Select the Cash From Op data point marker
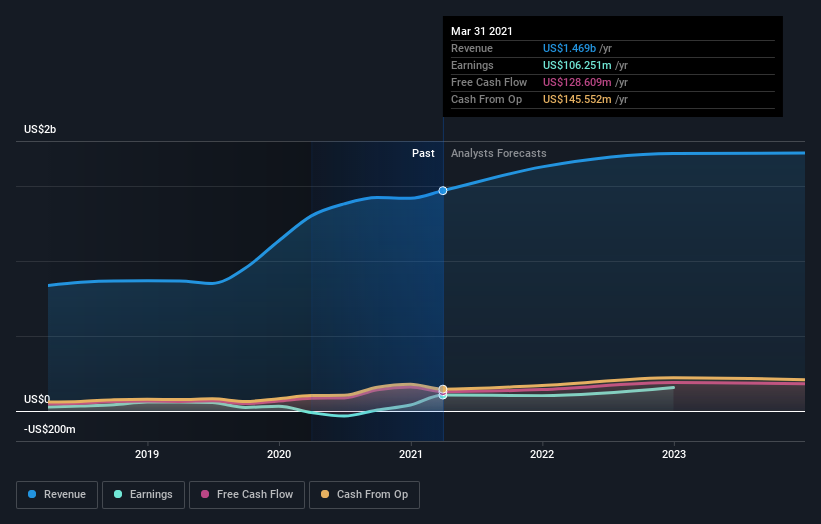This screenshot has height=524, width=821. pos(443,389)
